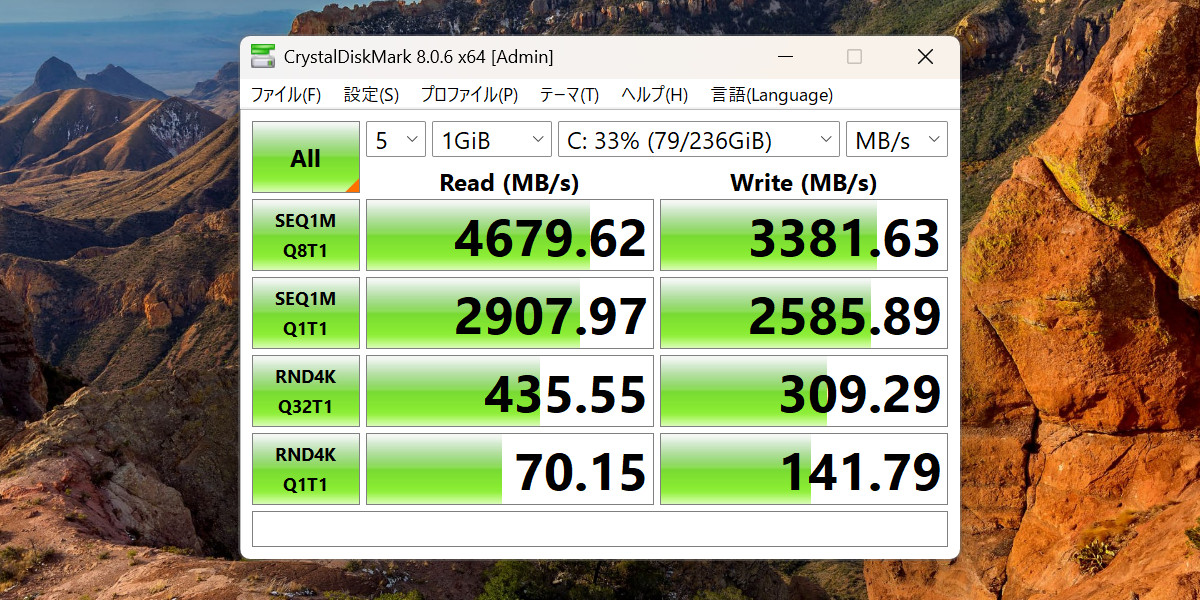
Task: Start the RND4K Q32T1 benchmark
Action: tap(305, 391)
